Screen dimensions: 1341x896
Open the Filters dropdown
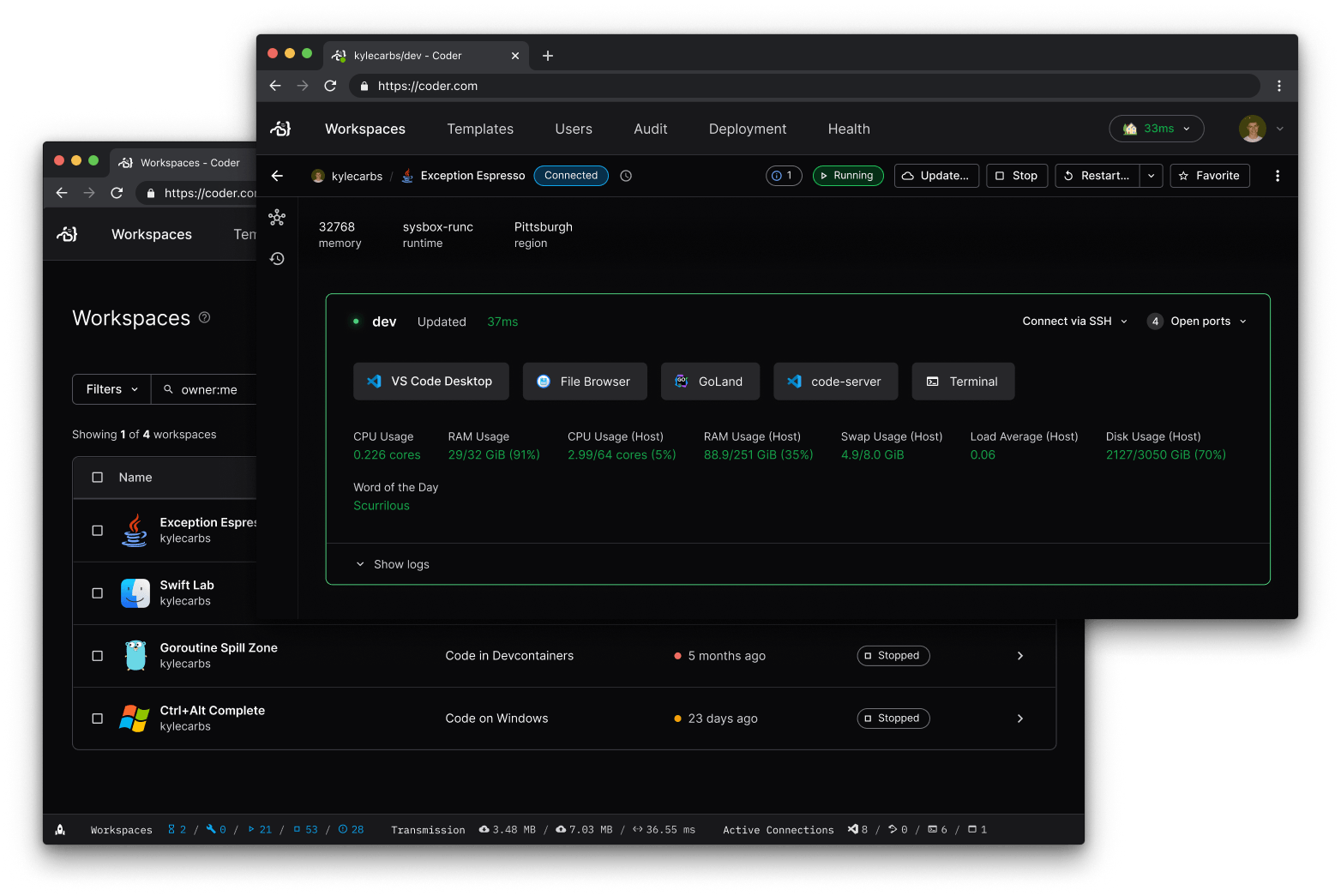coord(111,389)
